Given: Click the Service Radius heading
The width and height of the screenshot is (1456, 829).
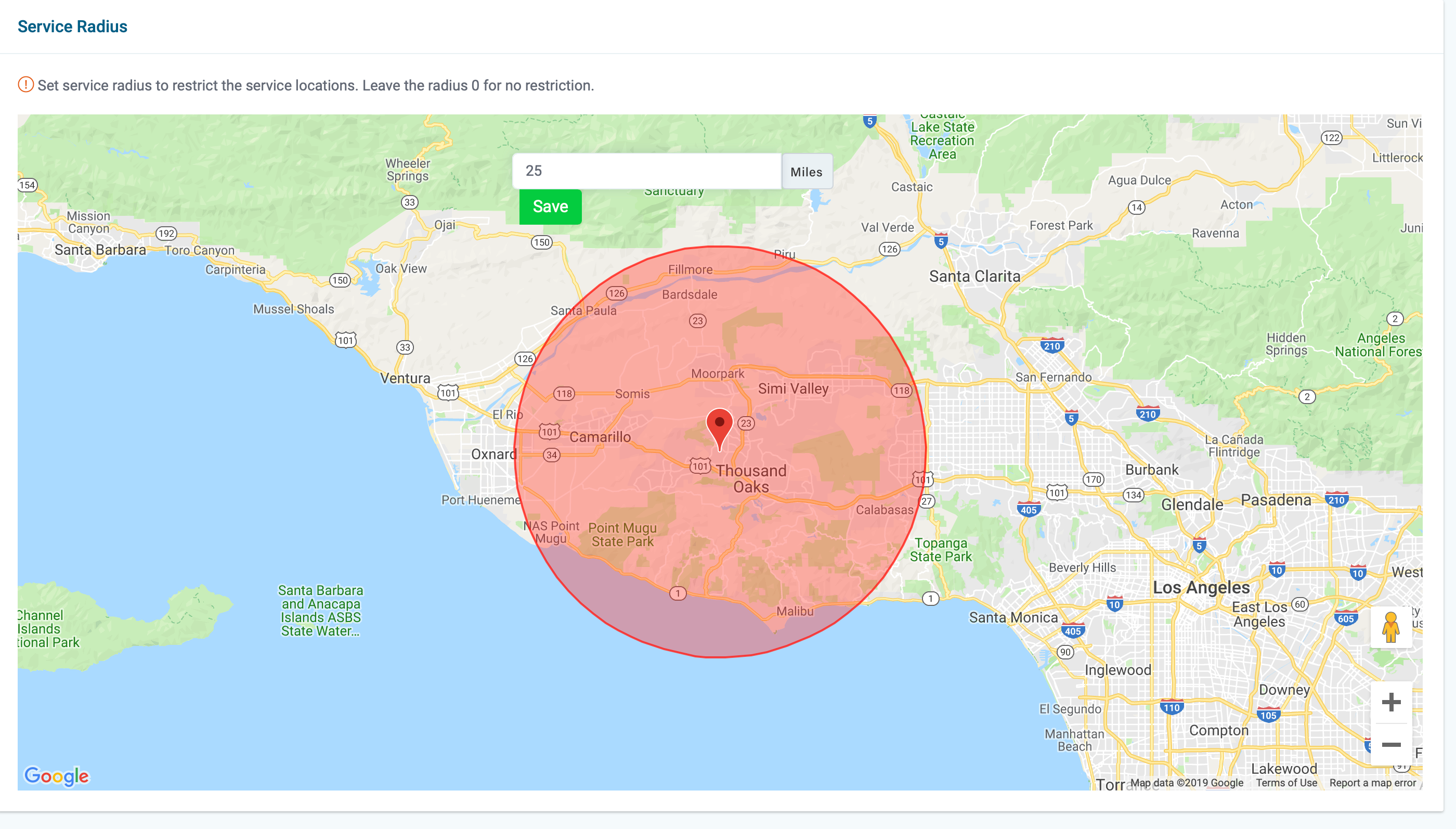Looking at the screenshot, I should pyautogui.click(x=72, y=26).
